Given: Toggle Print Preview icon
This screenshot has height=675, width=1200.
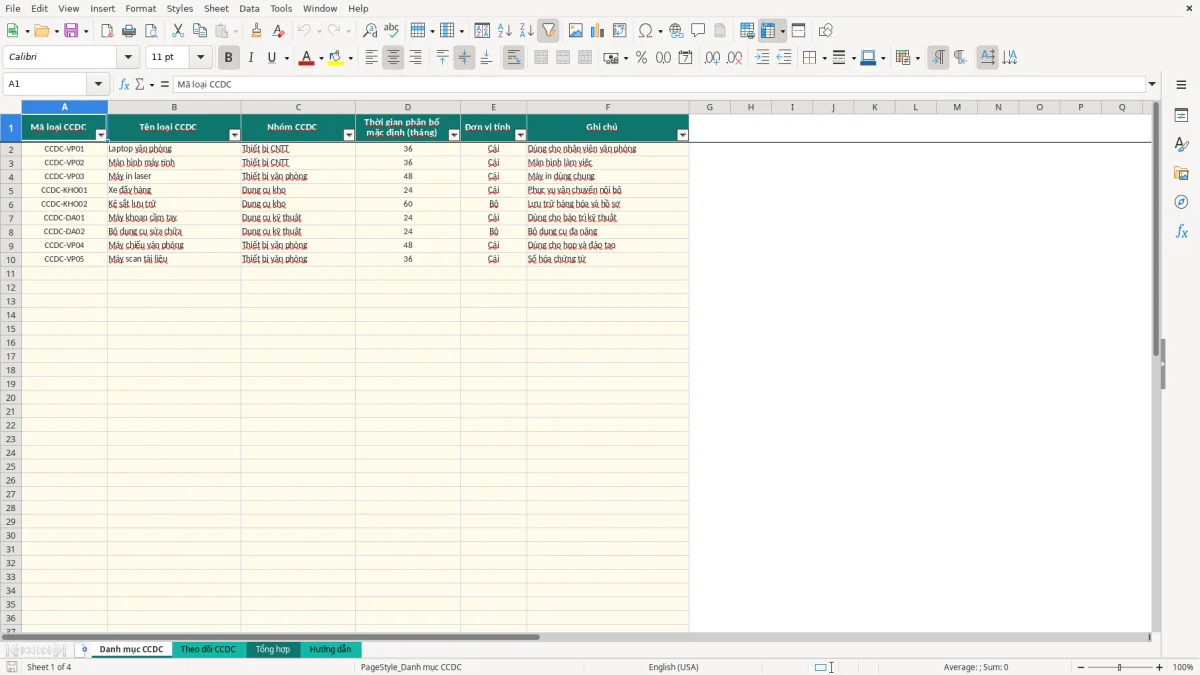Looking at the screenshot, I should click(151, 31).
